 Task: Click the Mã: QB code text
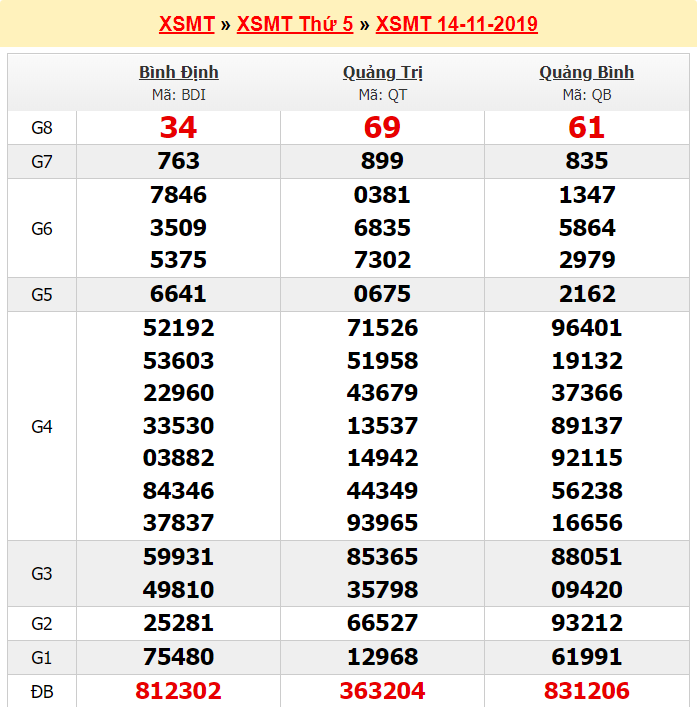pos(587,95)
